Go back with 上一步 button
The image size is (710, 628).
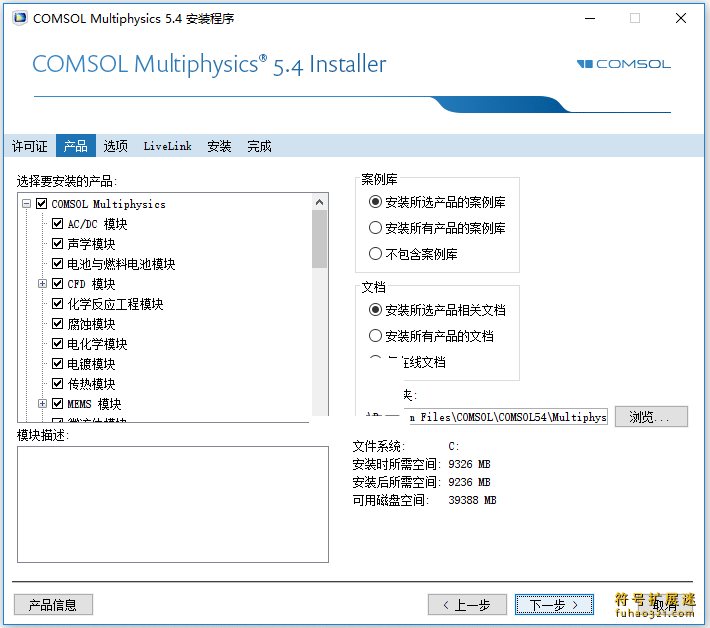pos(467,604)
